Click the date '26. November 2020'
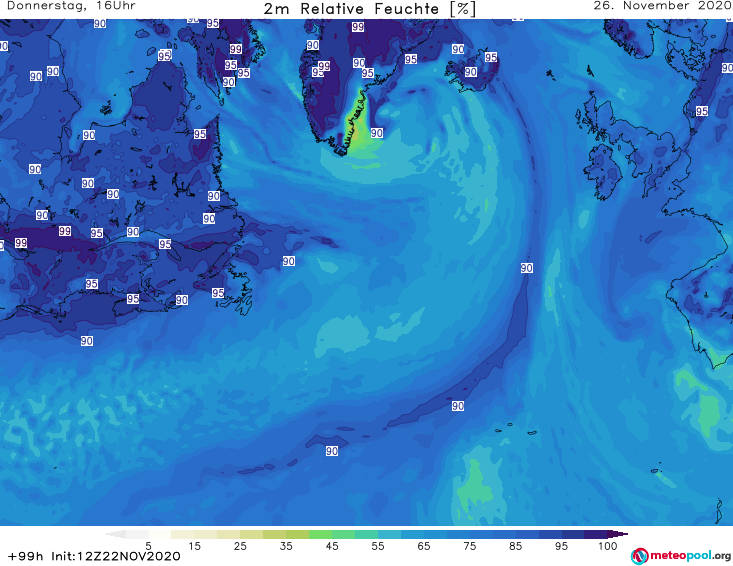 pyautogui.click(x=662, y=6)
